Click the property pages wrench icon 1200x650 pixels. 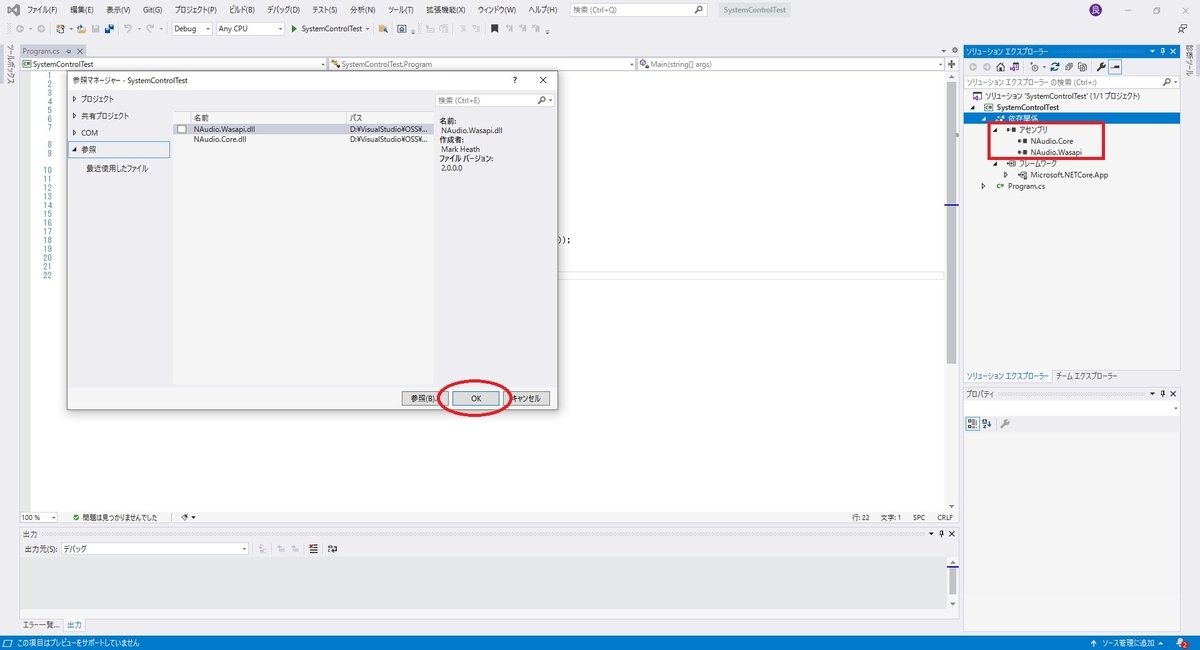tap(1005, 424)
